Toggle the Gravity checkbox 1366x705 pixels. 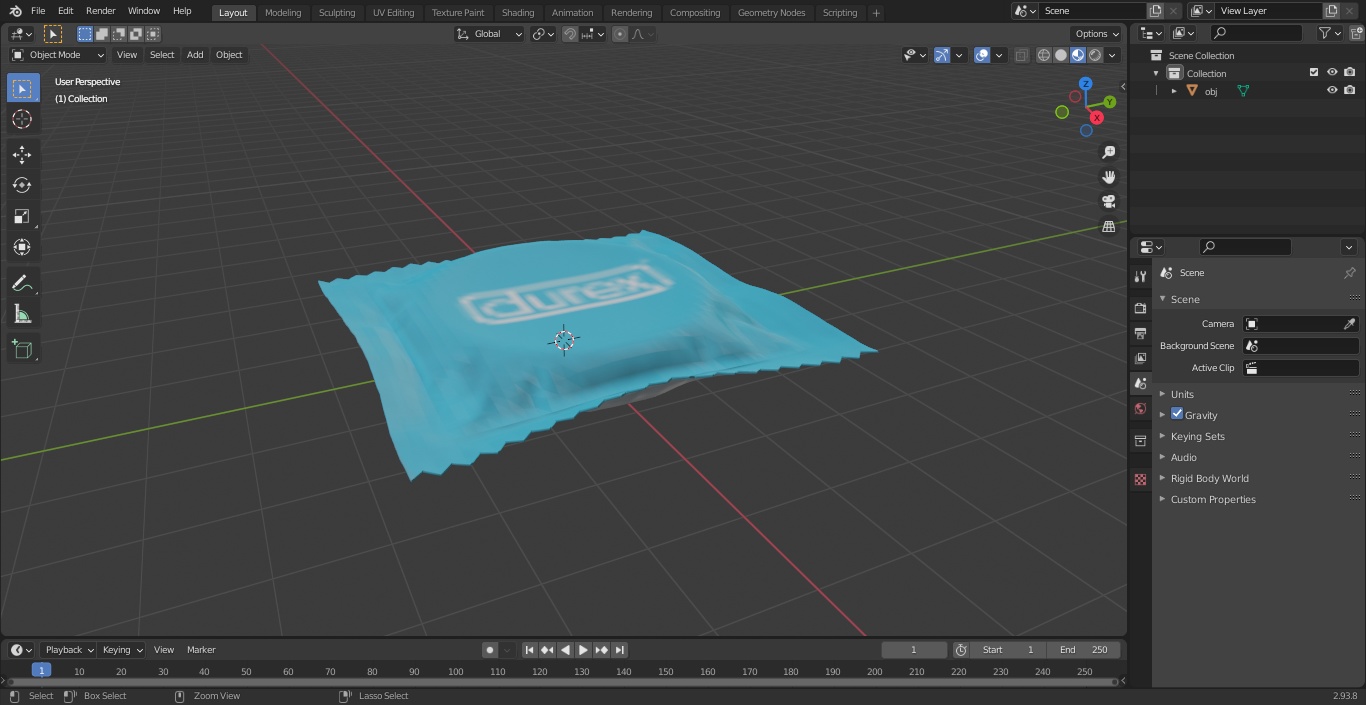pos(1177,414)
